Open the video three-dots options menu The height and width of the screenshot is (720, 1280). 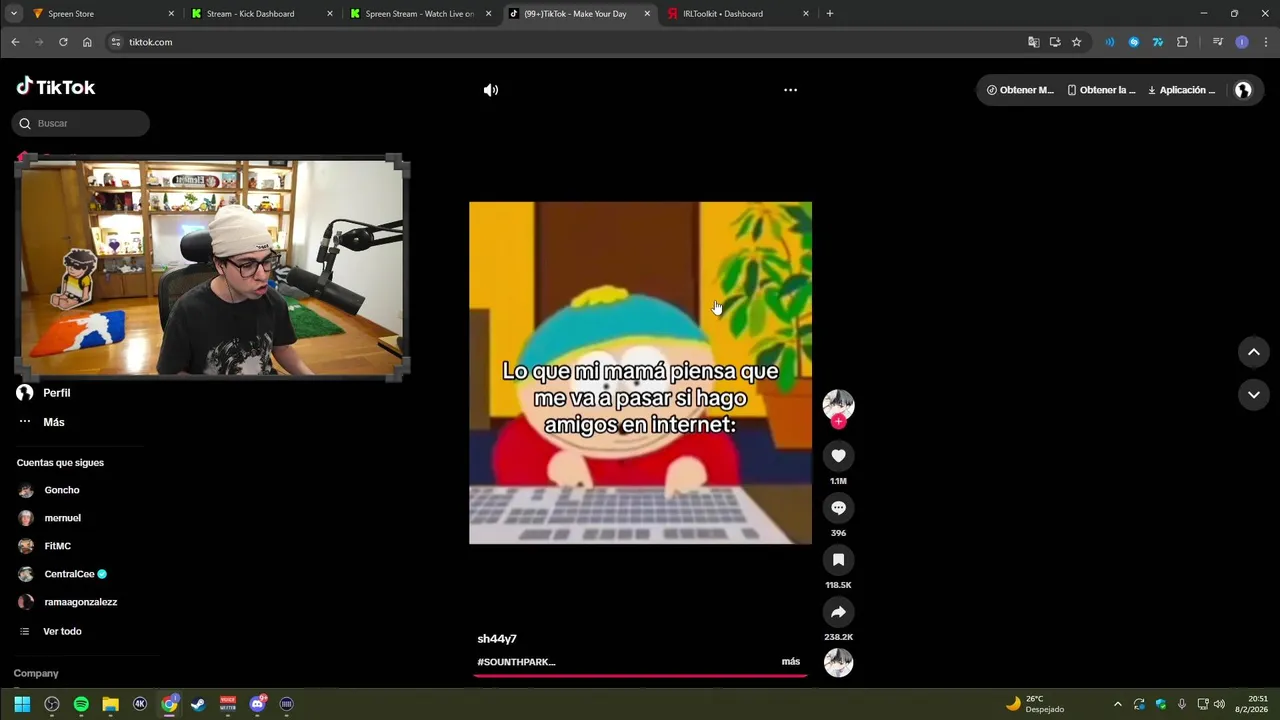790,90
